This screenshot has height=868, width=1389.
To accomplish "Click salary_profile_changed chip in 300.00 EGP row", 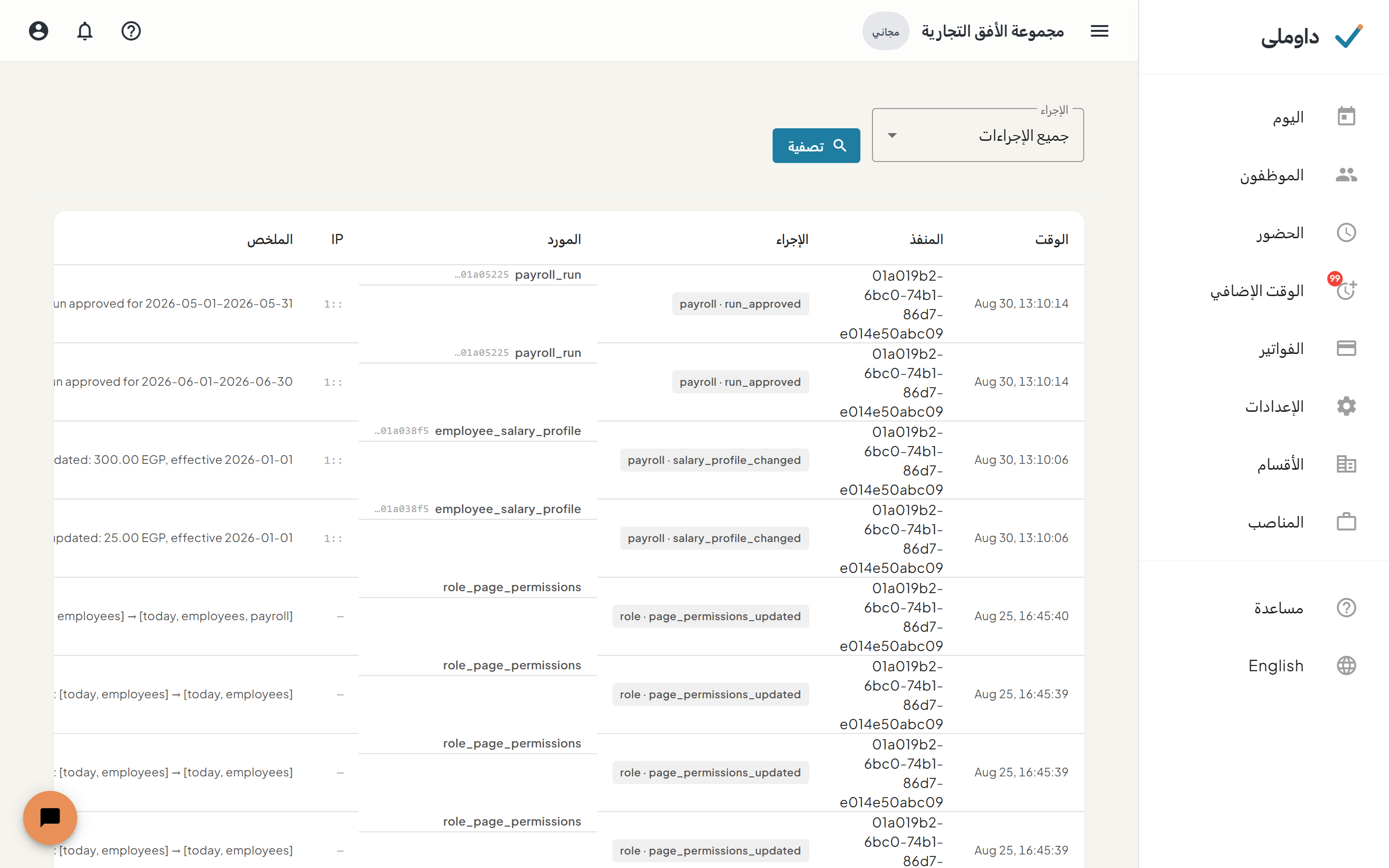I will (715, 460).
